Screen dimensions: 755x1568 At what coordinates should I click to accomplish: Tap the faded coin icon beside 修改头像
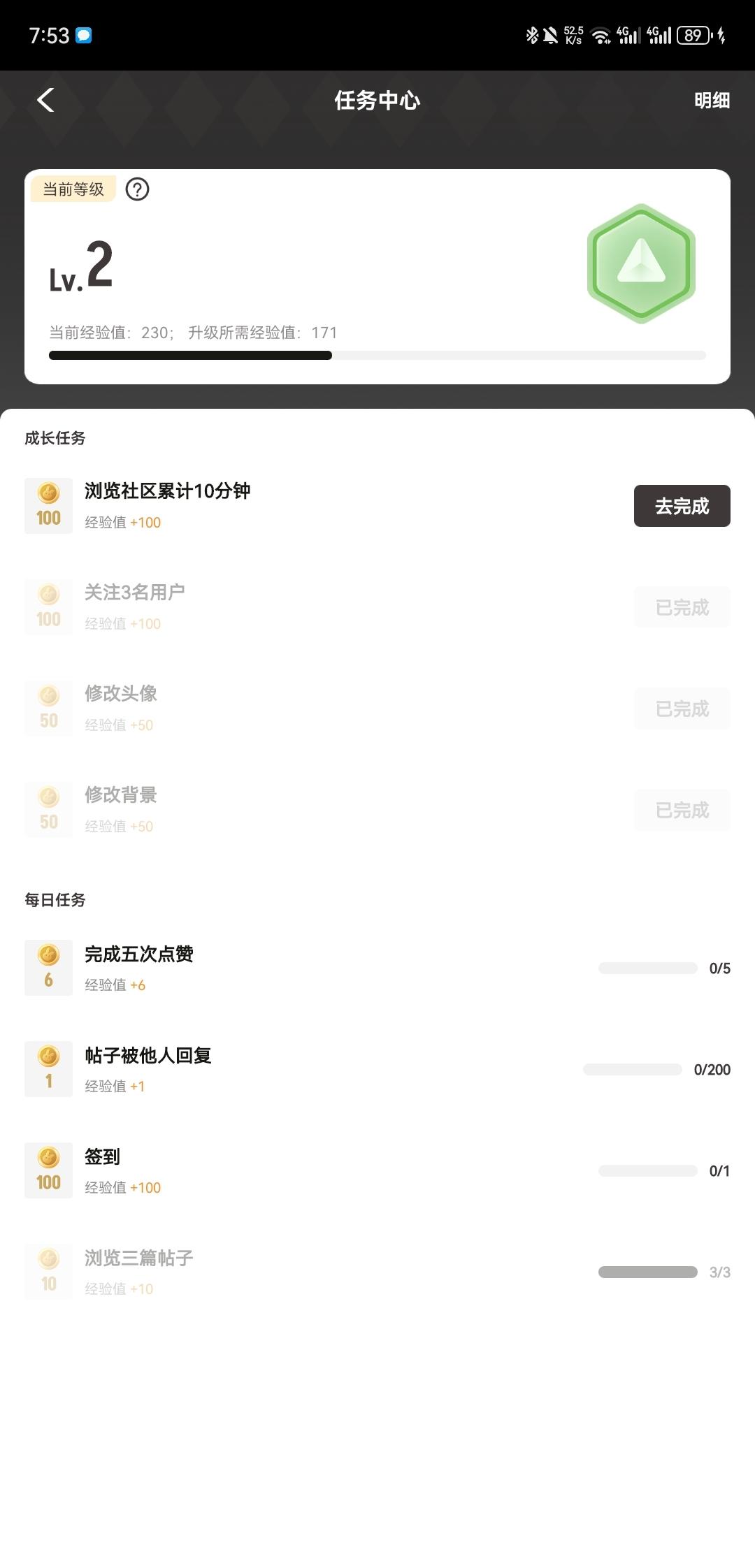[48, 709]
